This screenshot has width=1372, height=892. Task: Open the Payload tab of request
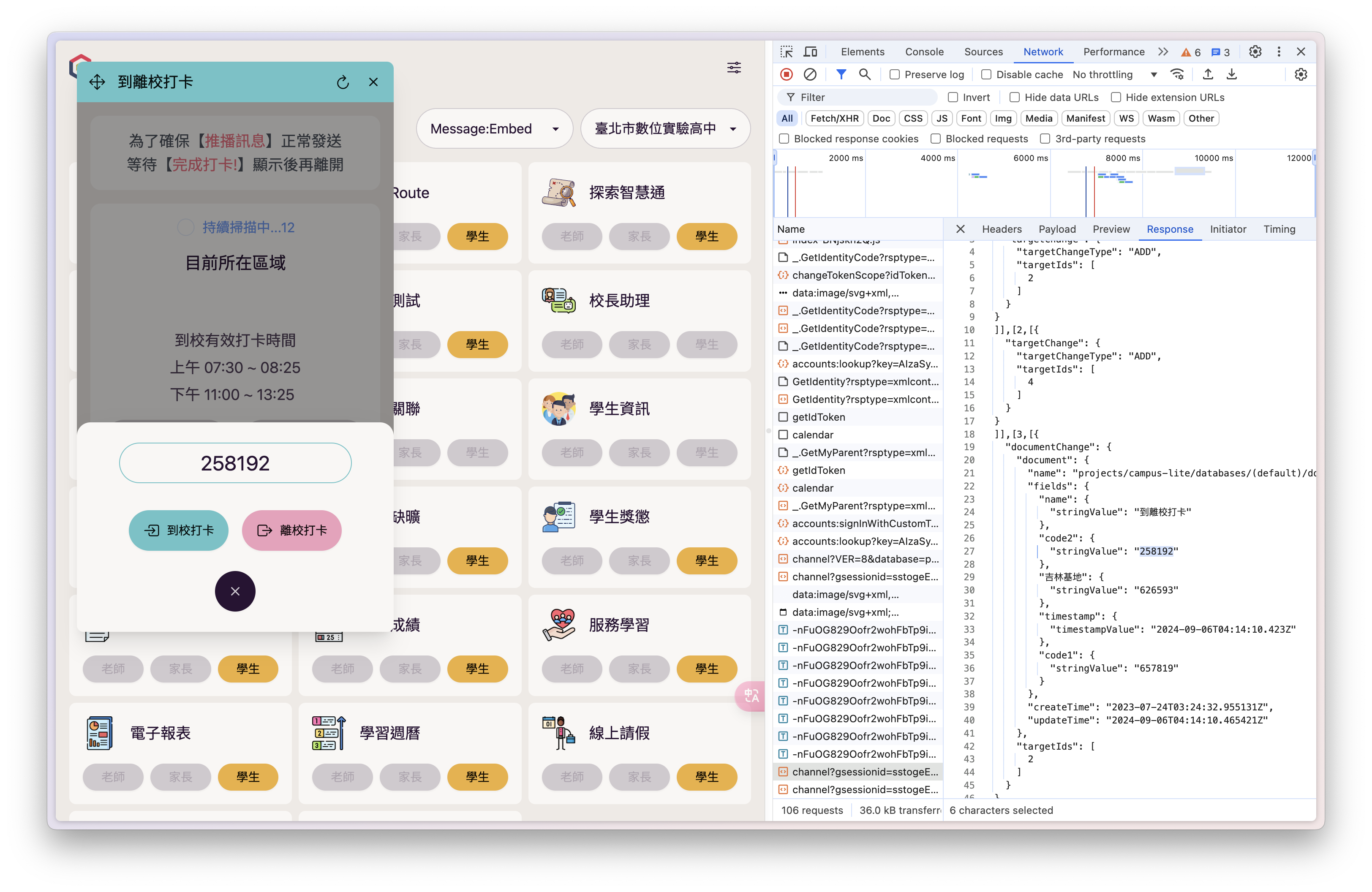1057,229
